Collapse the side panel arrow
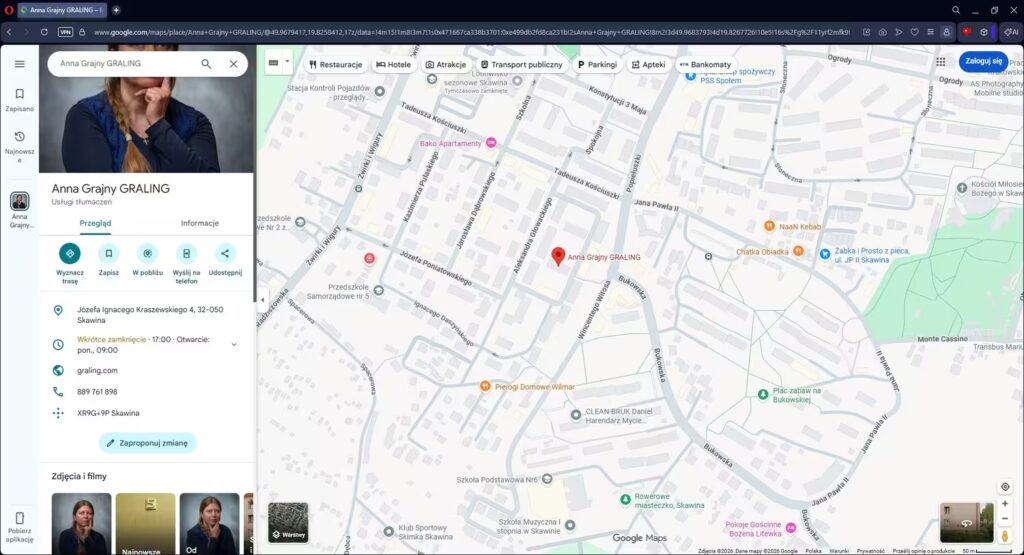The height and width of the screenshot is (555, 1024). pos(262,300)
